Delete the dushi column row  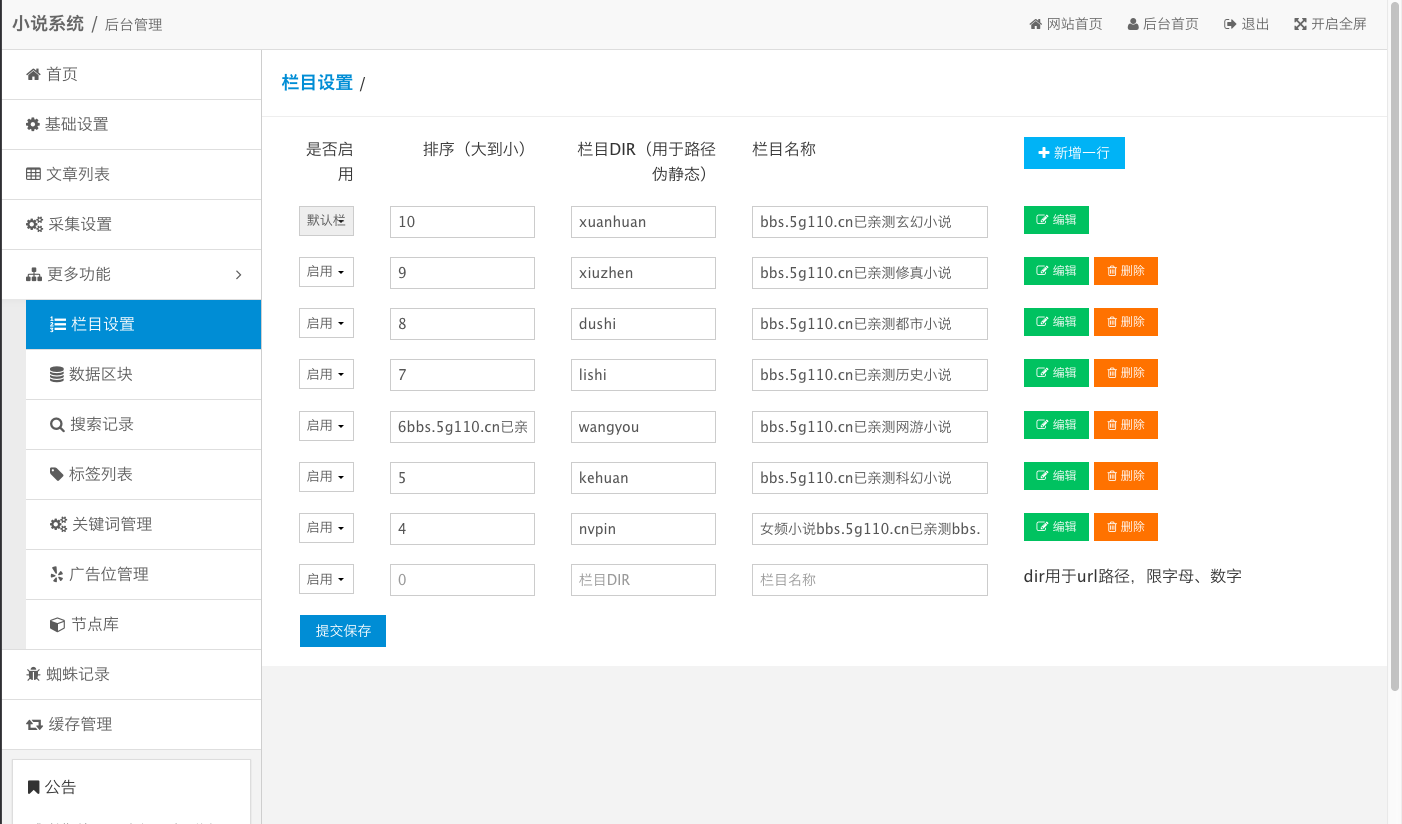1125,322
